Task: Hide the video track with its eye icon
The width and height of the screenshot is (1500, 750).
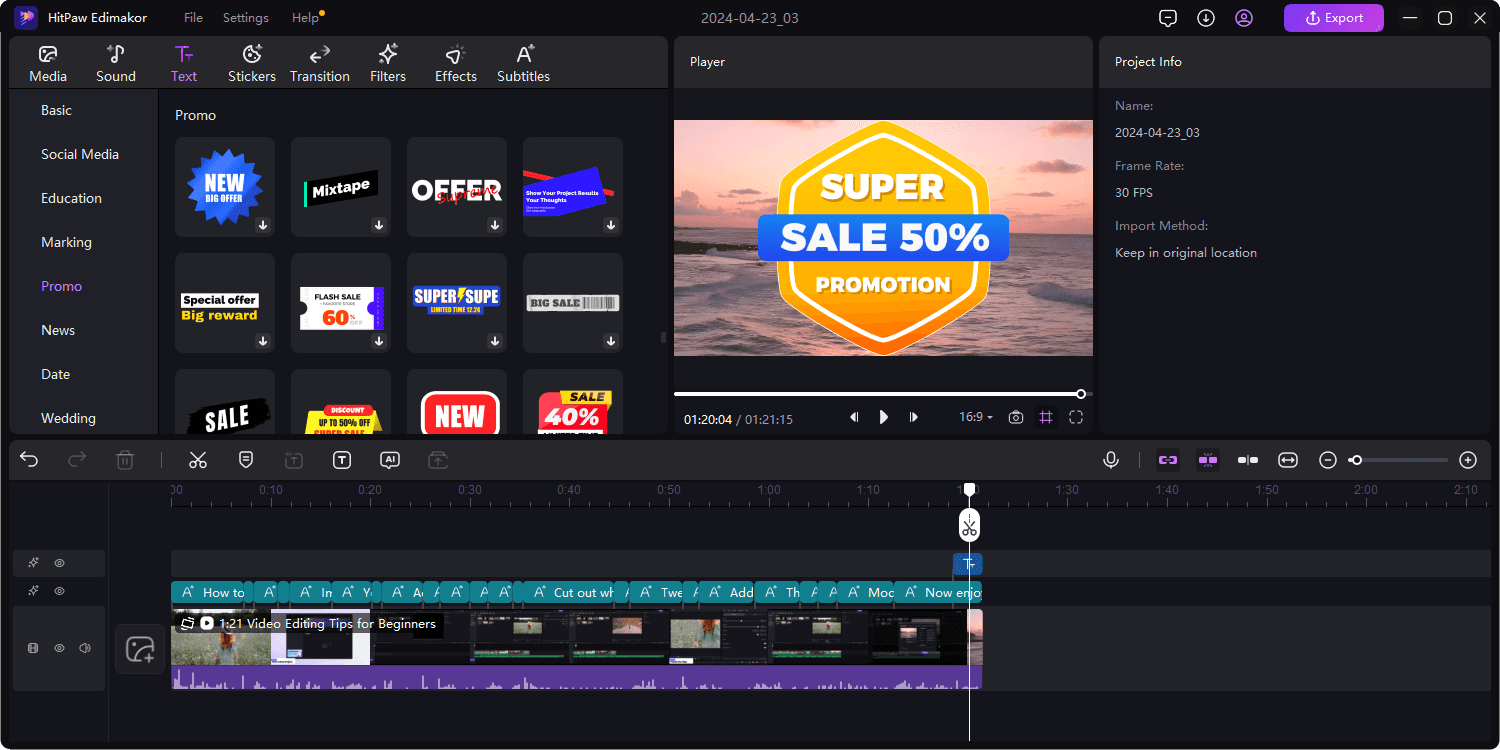Action: 59,648
